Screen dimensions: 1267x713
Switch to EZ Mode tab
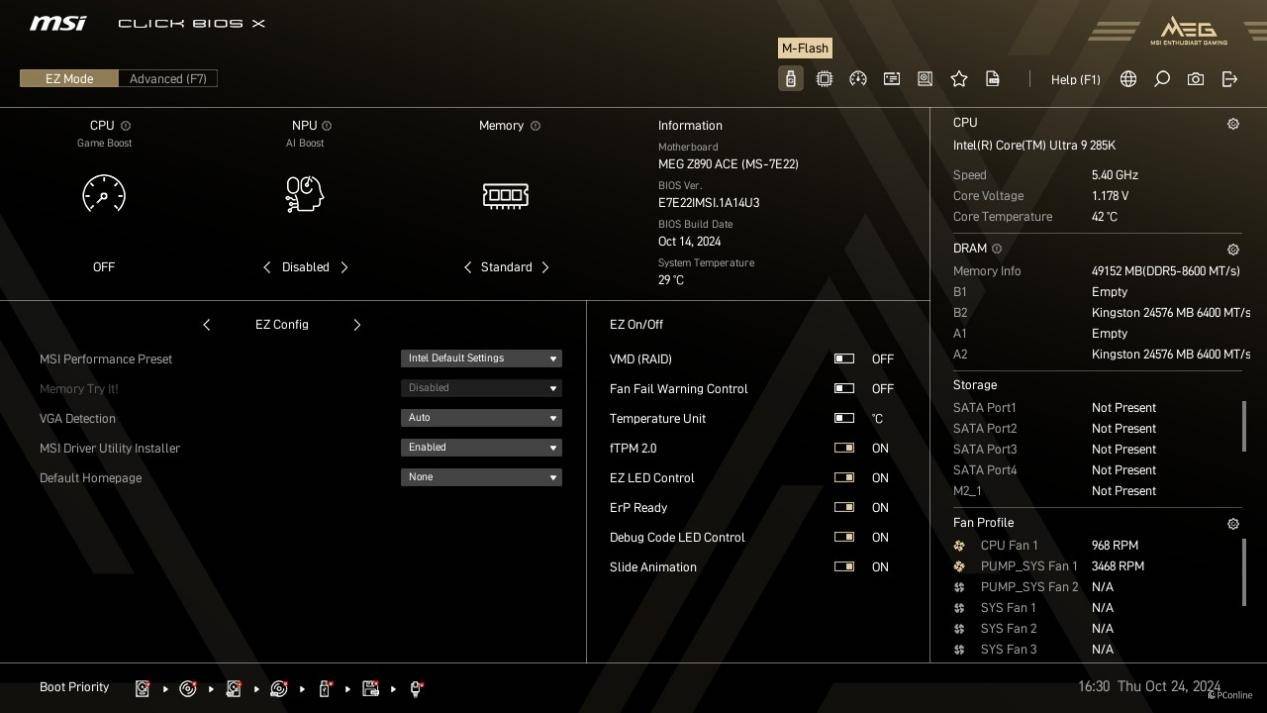tap(69, 79)
